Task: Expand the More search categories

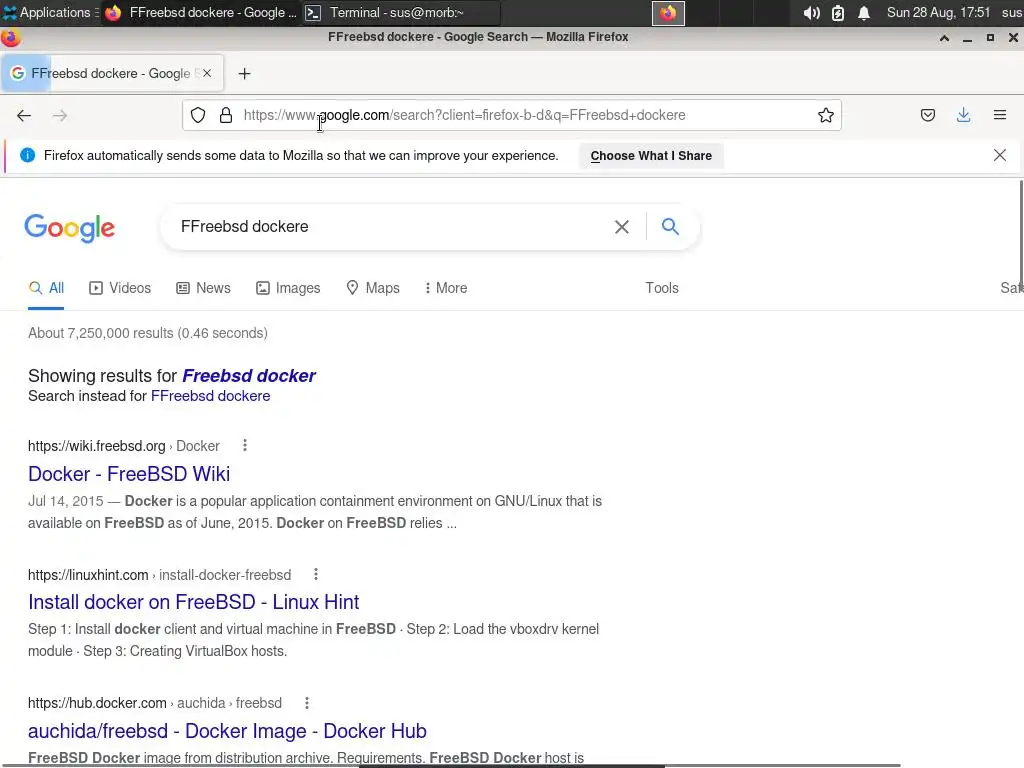Action: point(446,288)
